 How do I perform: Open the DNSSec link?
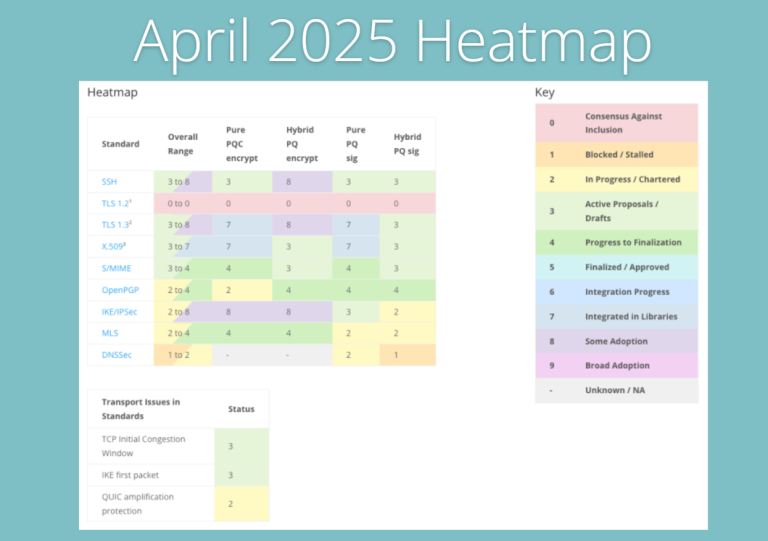point(117,354)
